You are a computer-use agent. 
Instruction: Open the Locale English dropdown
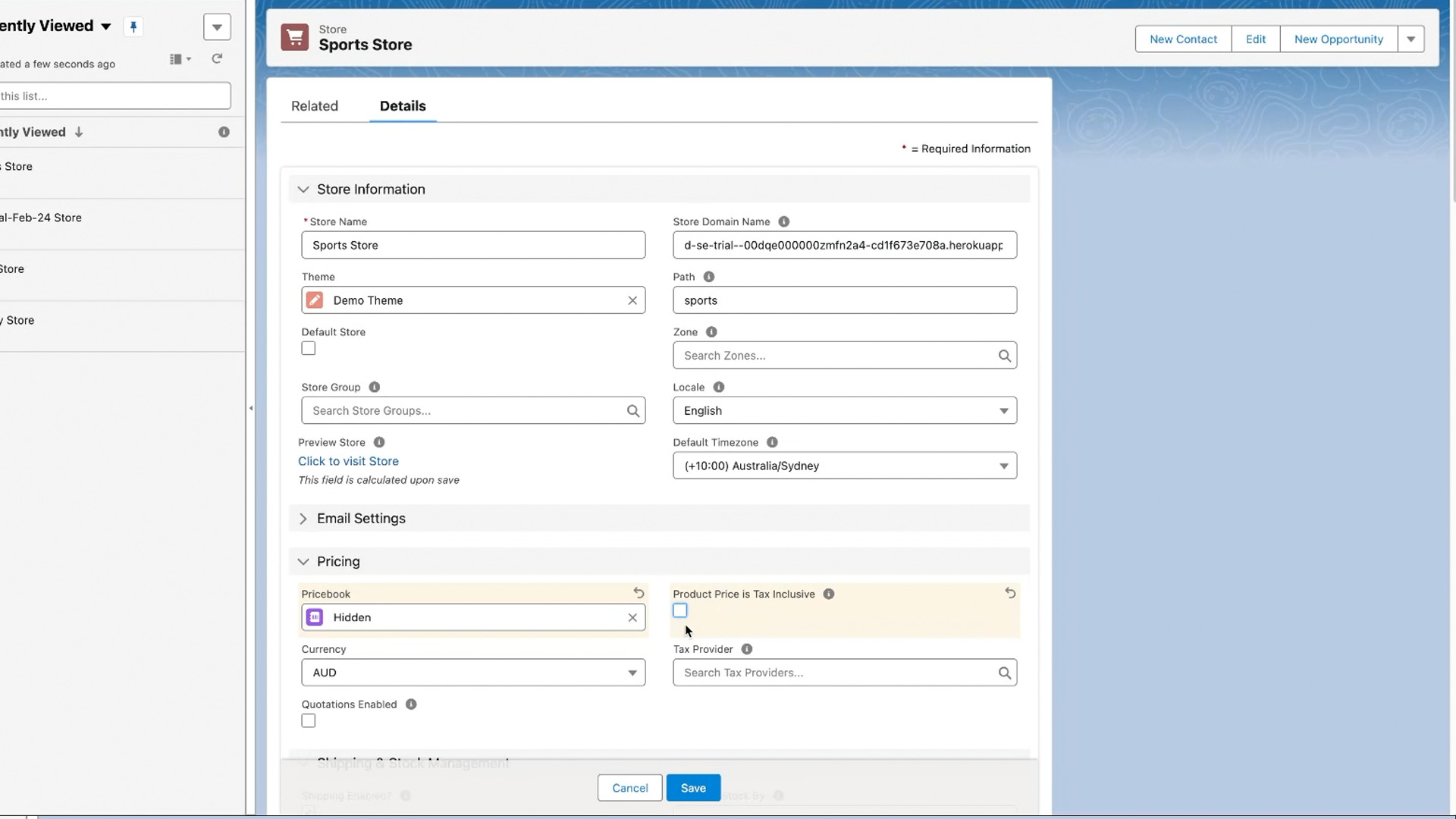pyautogui.click(x=844, y=411)
